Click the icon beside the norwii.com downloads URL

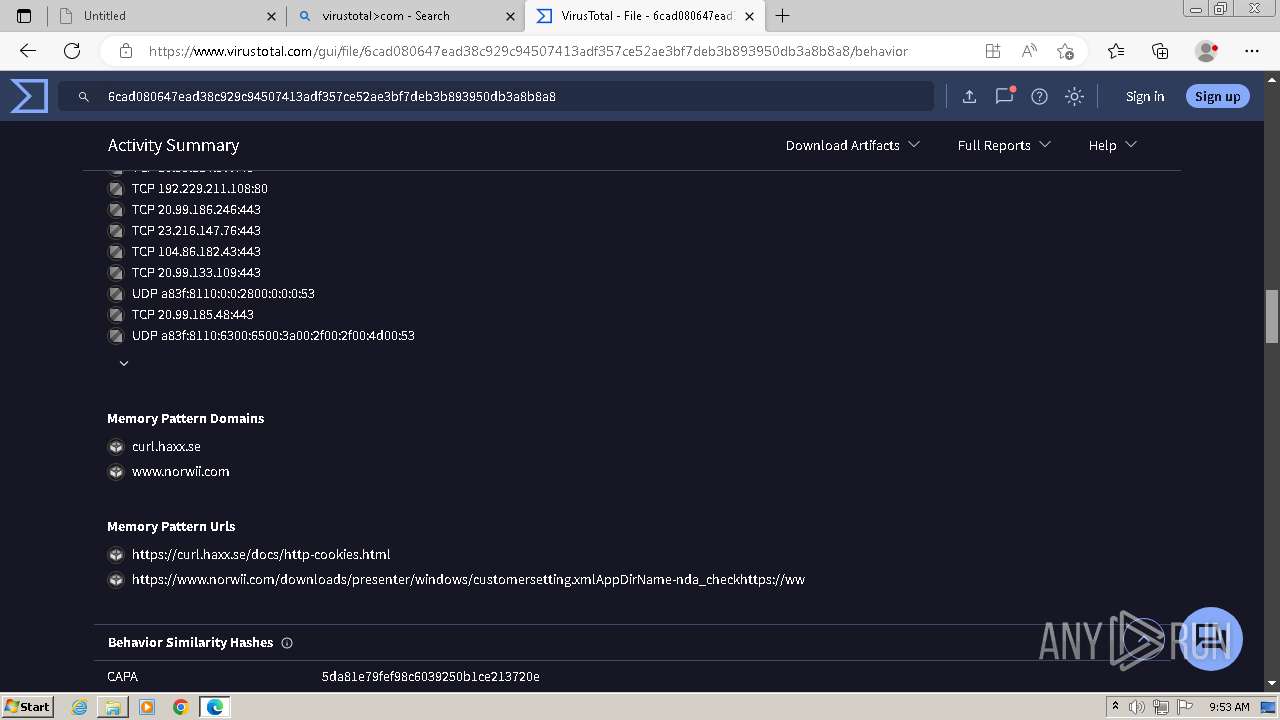coord(116,579)
